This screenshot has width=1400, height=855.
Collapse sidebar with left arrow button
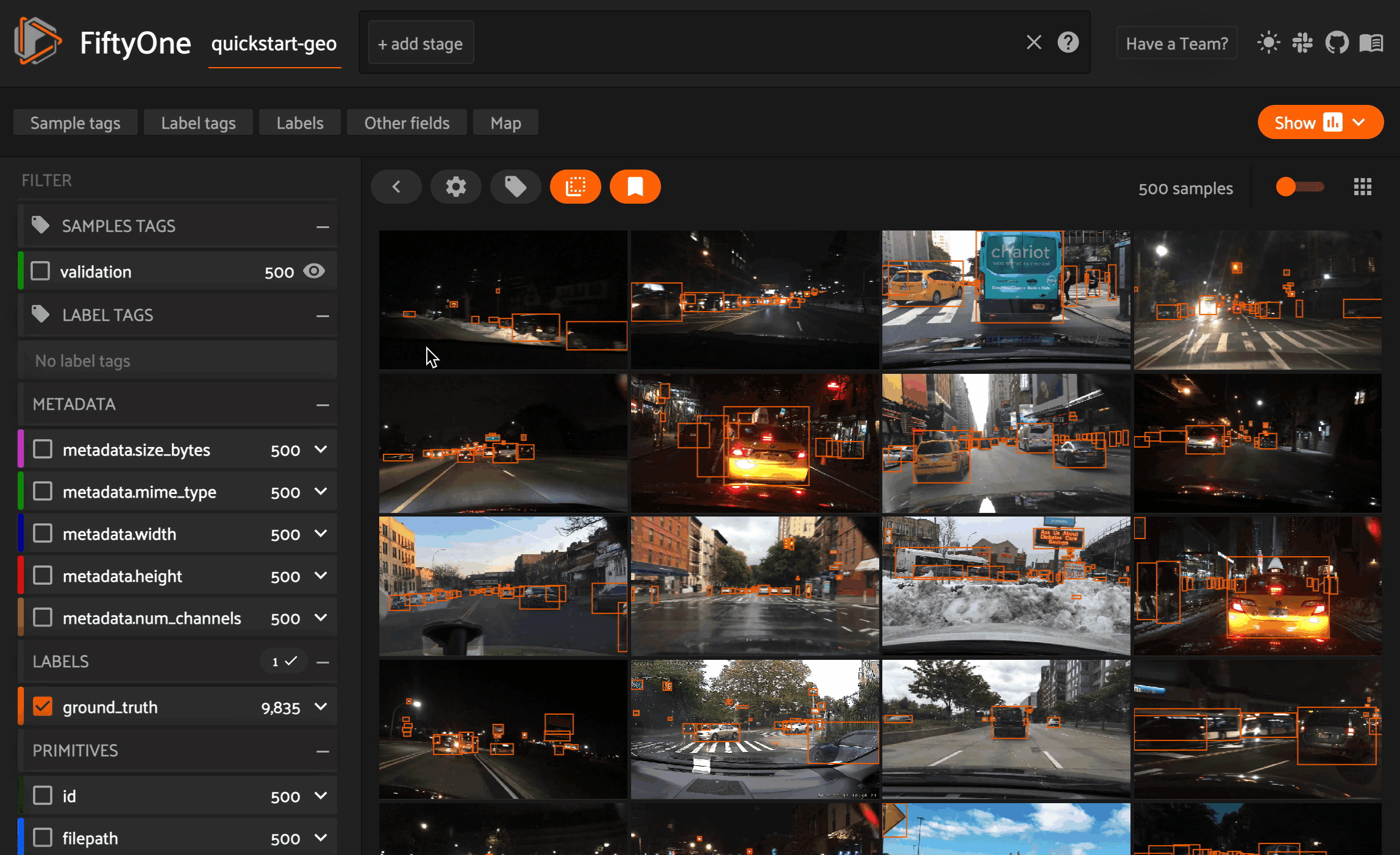click(396, 187)
